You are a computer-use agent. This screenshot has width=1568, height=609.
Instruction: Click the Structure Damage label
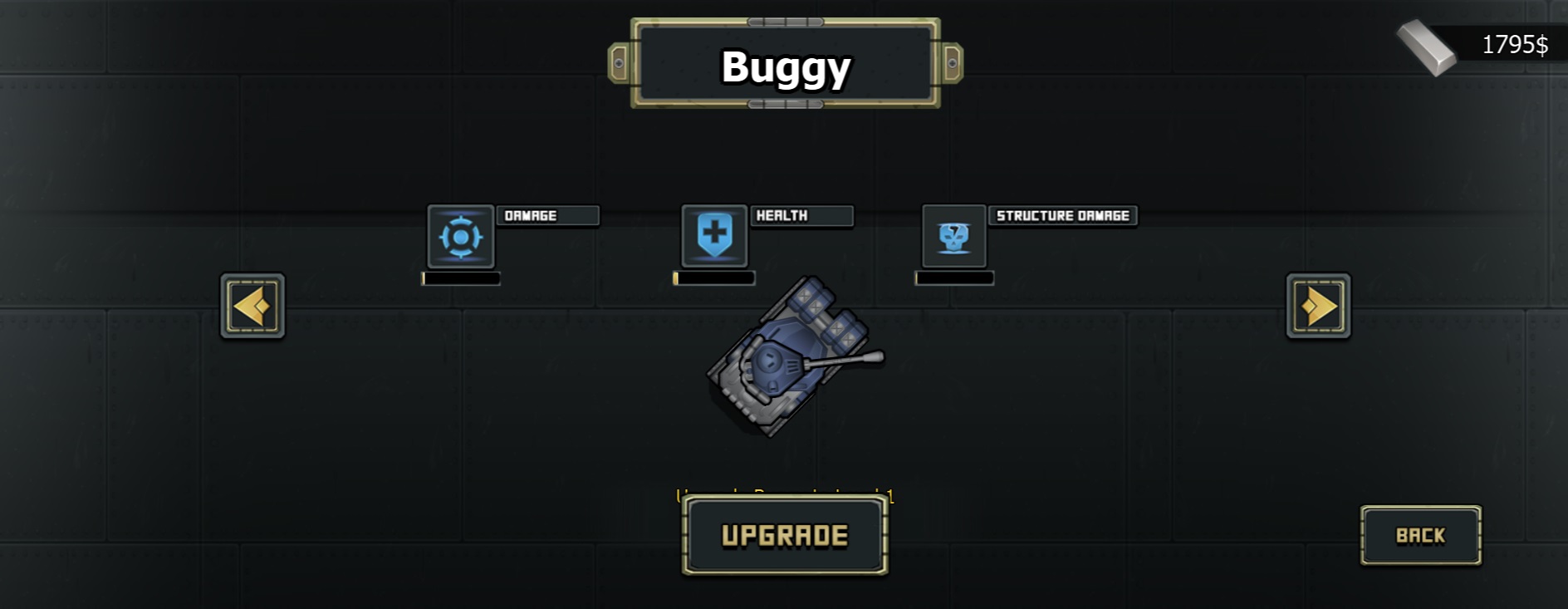1062,216
